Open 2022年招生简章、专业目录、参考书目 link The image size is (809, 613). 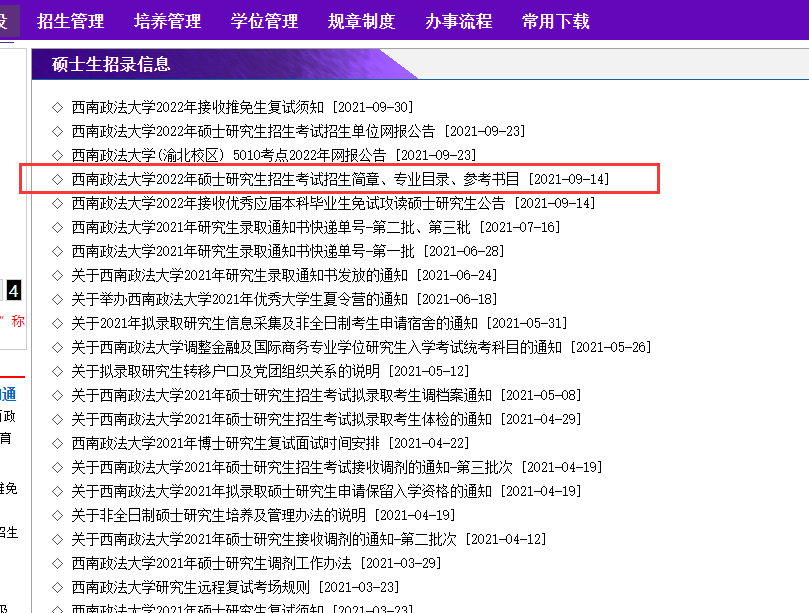[x=295, y=179]
